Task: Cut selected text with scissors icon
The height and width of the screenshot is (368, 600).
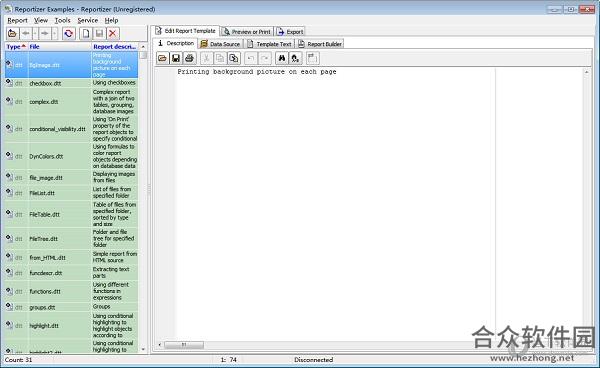Action: [206, 58]
